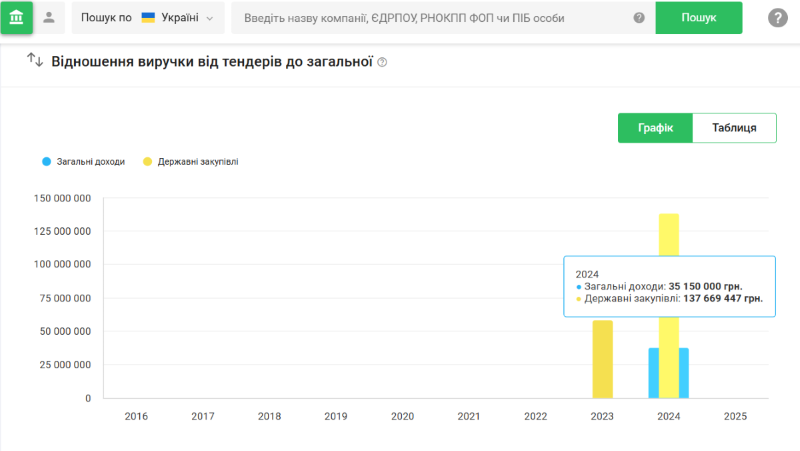Click the green company building icon
The width and height of the screenshot is (800, 451).
coord(17,17)
